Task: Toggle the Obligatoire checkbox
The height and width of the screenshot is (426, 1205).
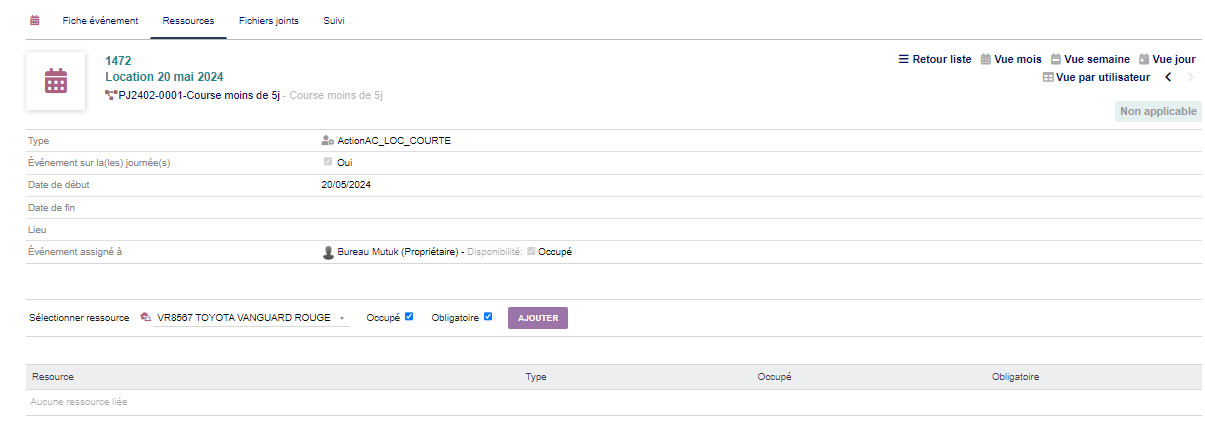Action: coord(488,317)
